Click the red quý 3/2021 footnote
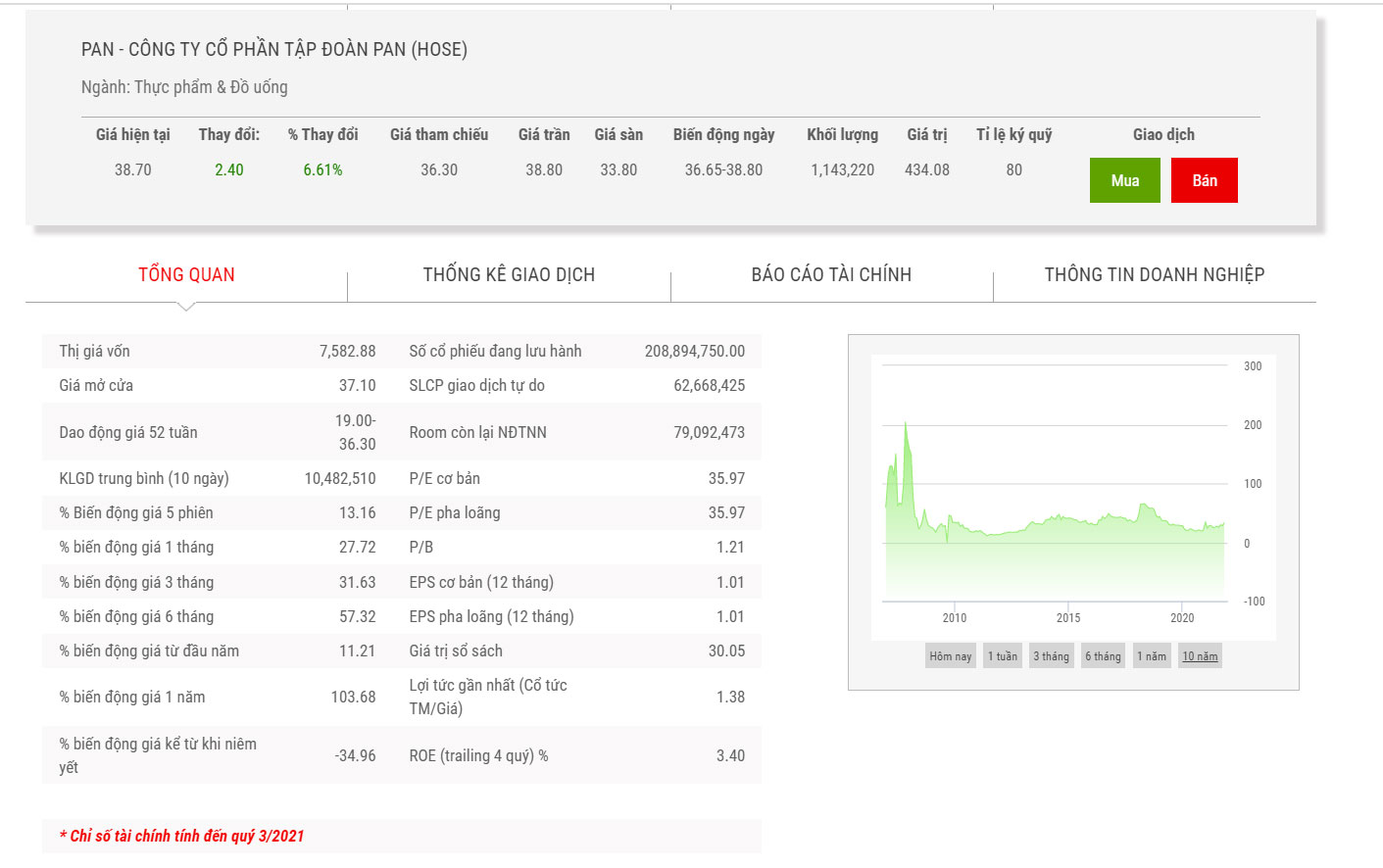1383x868 pixels. 181,836
